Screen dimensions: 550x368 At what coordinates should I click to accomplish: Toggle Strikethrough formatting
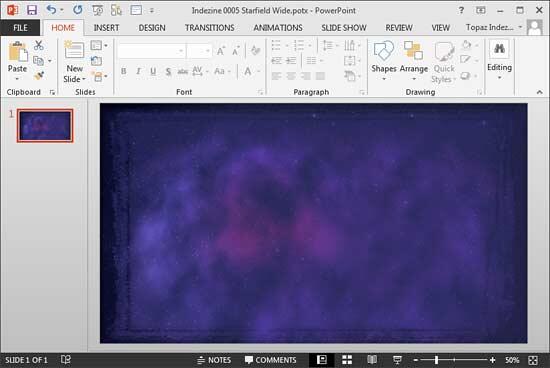pos(183,72)
